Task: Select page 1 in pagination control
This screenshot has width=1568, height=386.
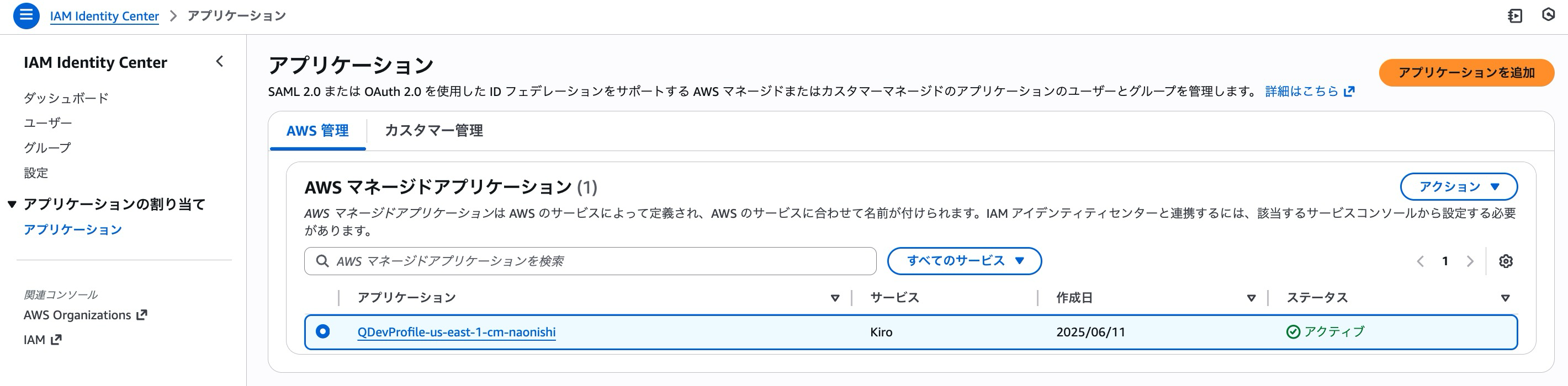Action: (x=1444, y=261)
